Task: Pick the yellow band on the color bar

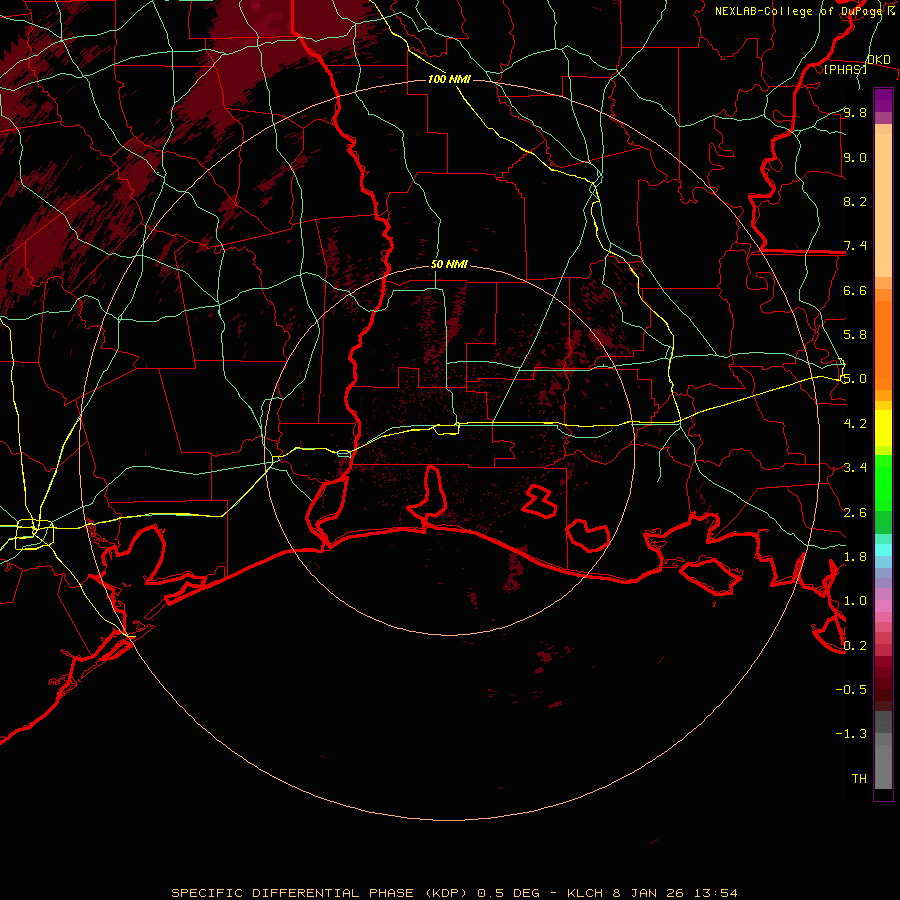Action: [x=883, y=428]
